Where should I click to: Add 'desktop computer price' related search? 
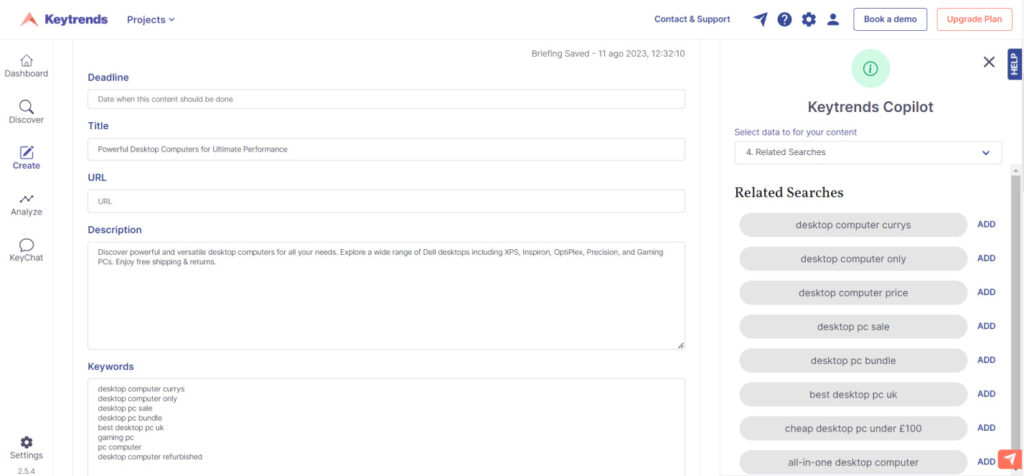coord(986,292)
